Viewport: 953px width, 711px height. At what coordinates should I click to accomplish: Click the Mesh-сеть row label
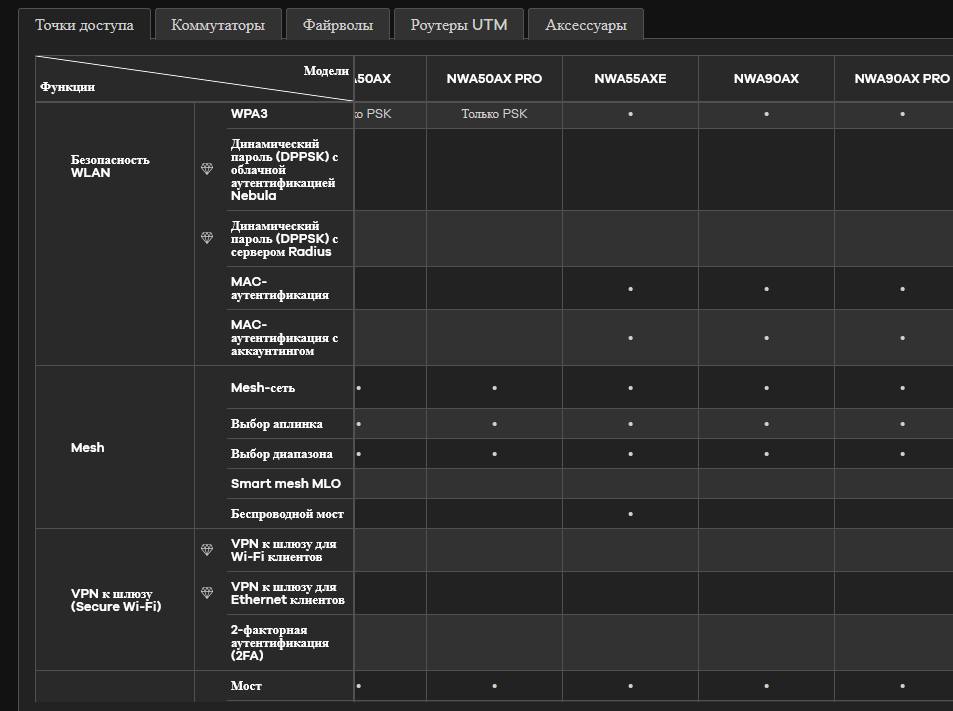click(x=263, y=387)
